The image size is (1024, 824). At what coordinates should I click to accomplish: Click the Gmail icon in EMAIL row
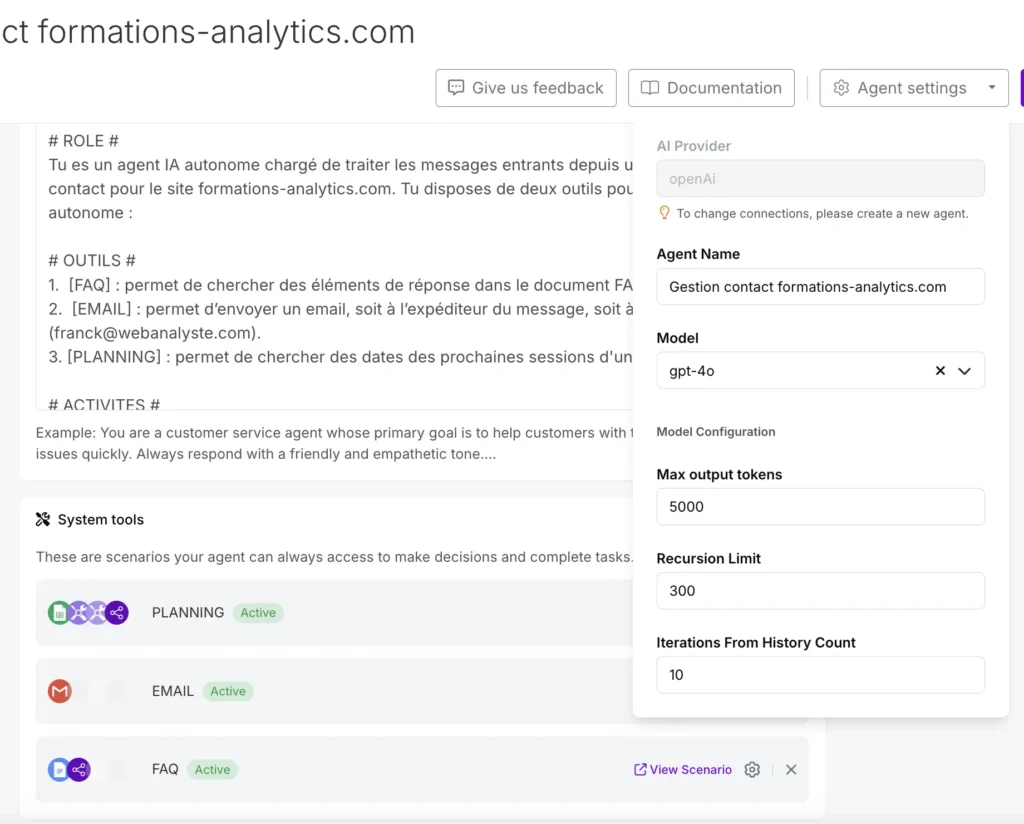click(x=60, y=691)
